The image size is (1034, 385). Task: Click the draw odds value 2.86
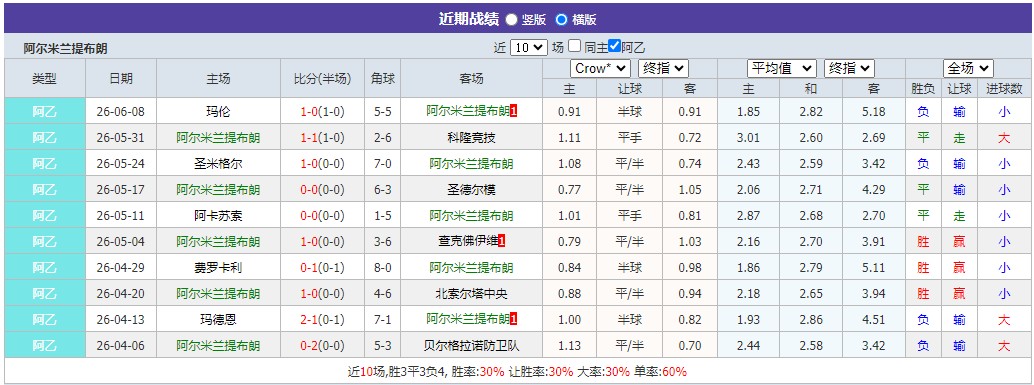(810, 320)
